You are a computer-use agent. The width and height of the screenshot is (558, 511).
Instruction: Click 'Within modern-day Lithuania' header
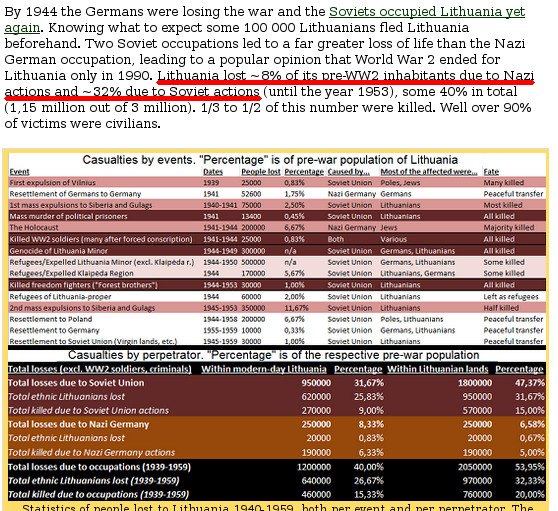(264, 369)
